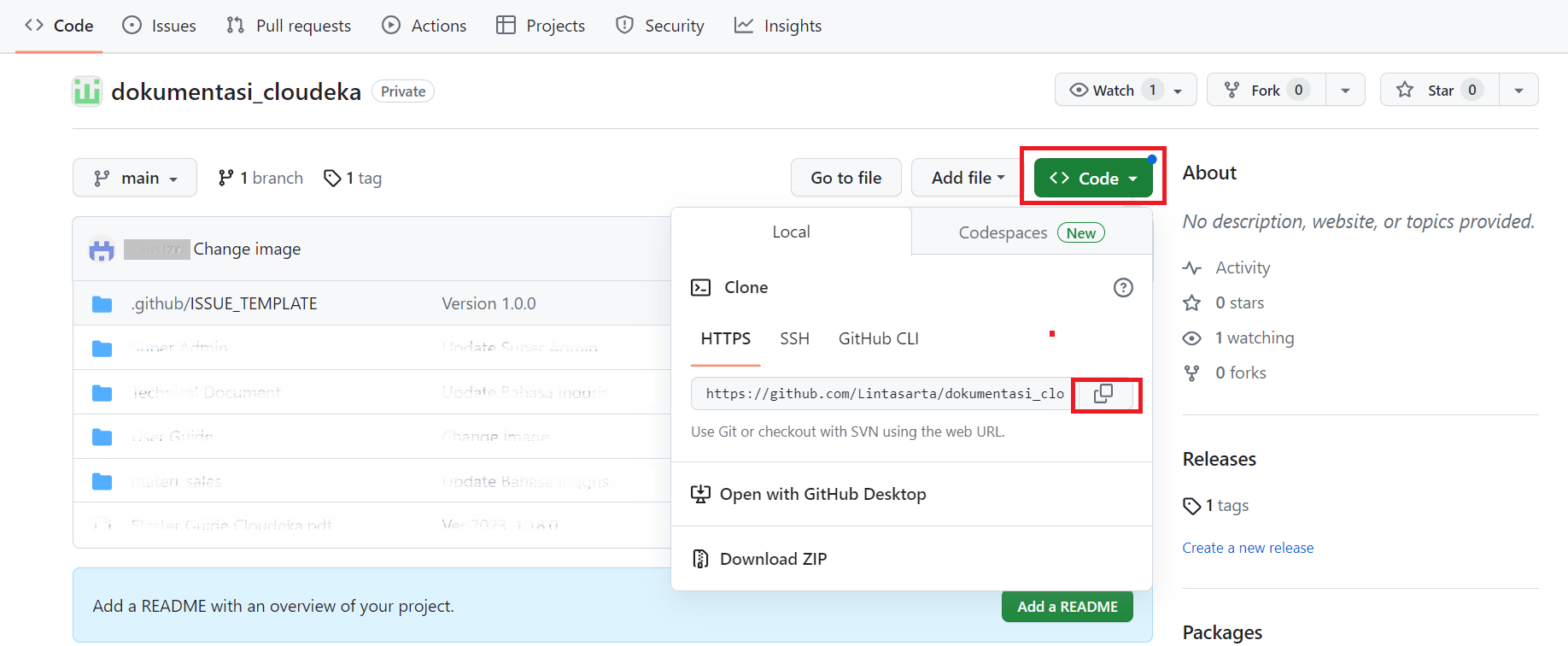
Task: View the 1 branch link
Action: (x=261, y=178)
